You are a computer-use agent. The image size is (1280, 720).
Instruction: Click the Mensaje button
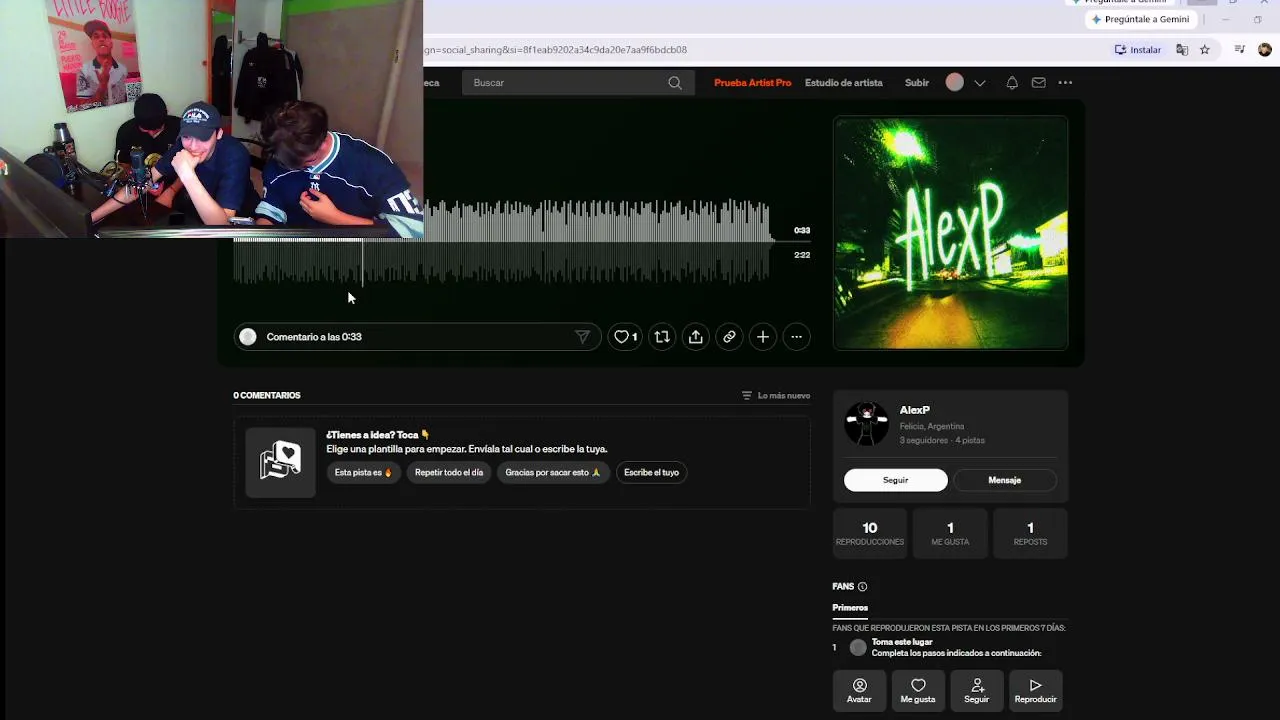click(x=1005, y=480)
